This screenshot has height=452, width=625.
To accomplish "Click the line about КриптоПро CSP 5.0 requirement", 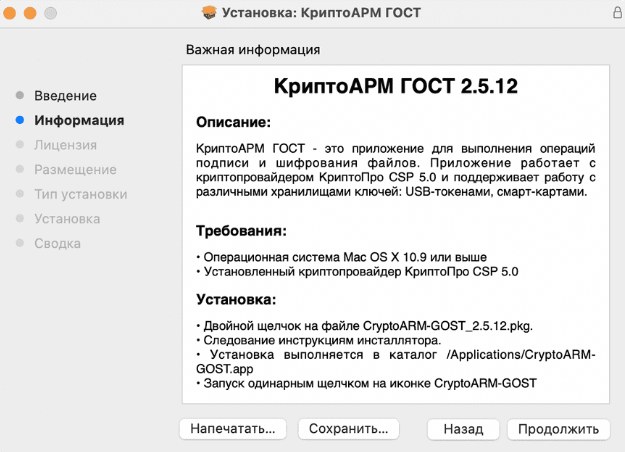I will pos(357,272).
